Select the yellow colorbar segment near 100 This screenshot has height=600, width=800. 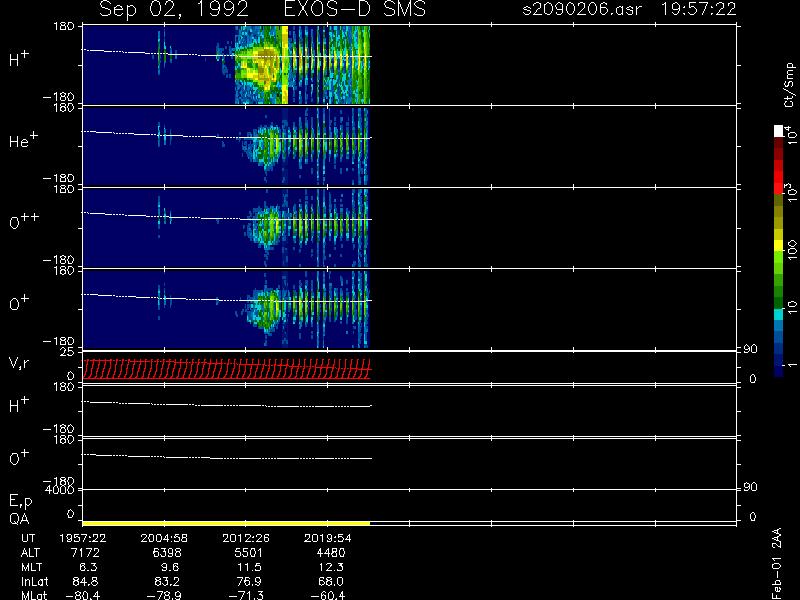(779, 246)
